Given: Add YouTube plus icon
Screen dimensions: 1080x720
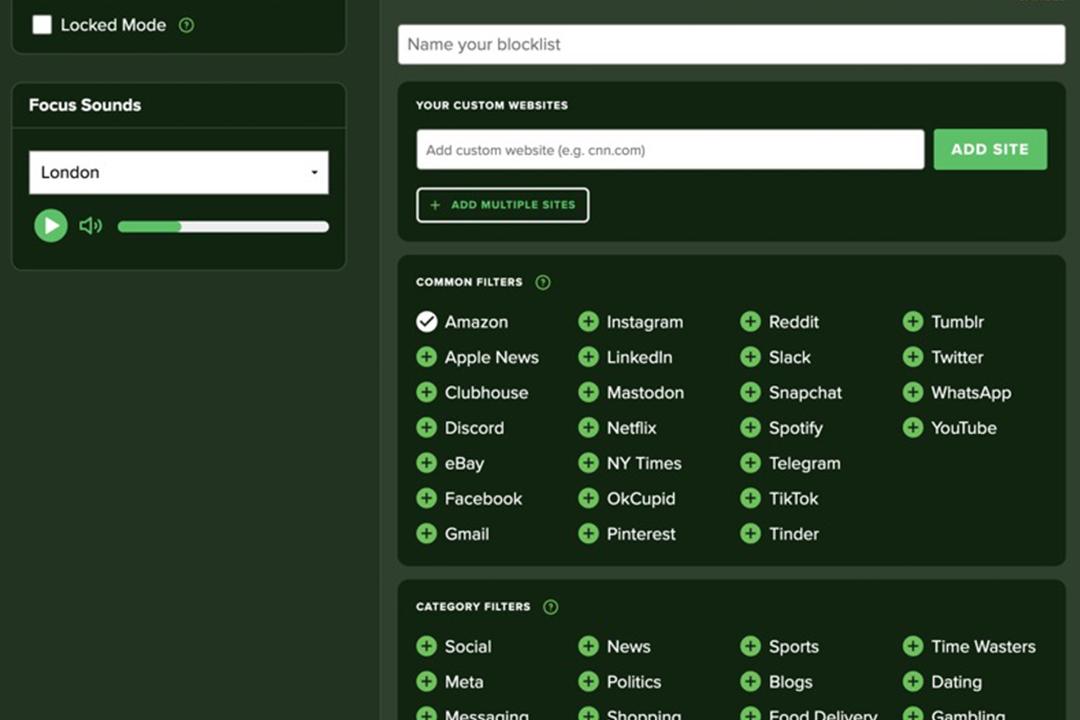Looking at the screenshot, I should pyautogui.click(x=913, y=428).
